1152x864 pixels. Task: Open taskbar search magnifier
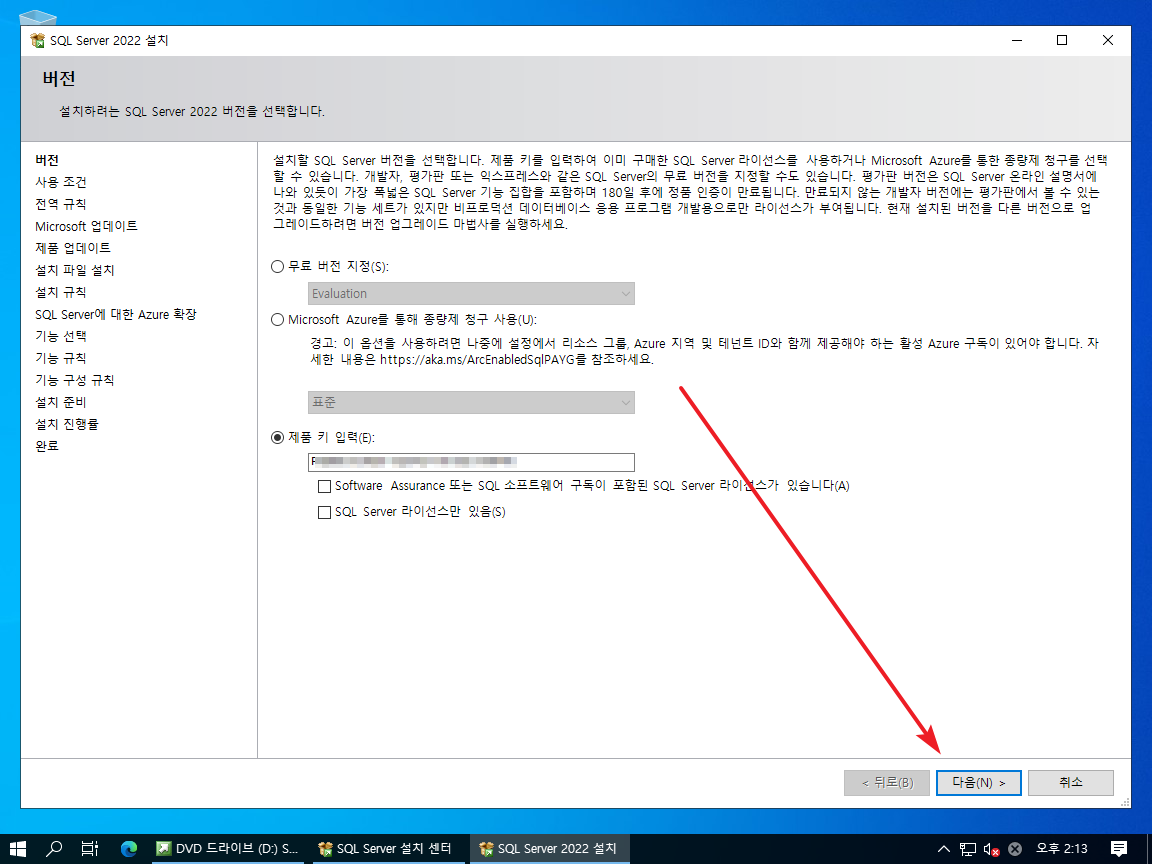54,849
